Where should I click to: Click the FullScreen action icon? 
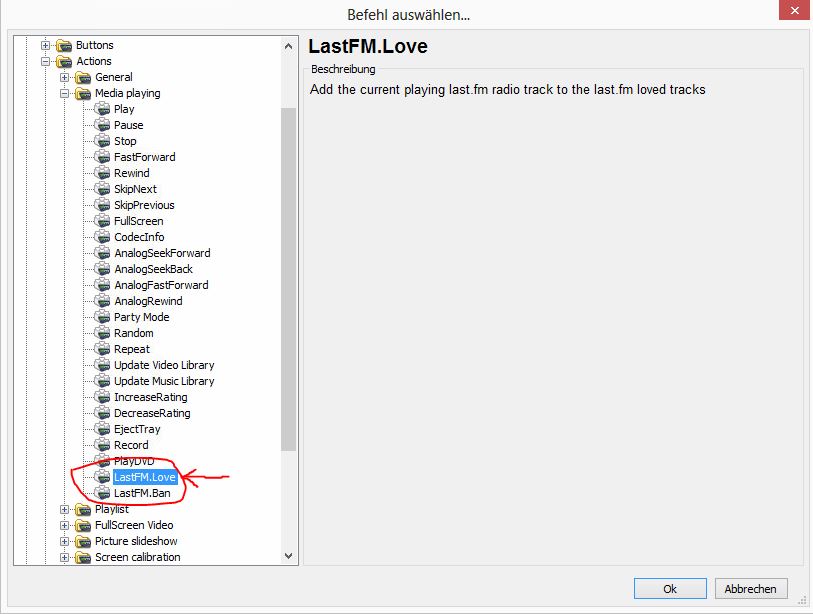[103, 221]
